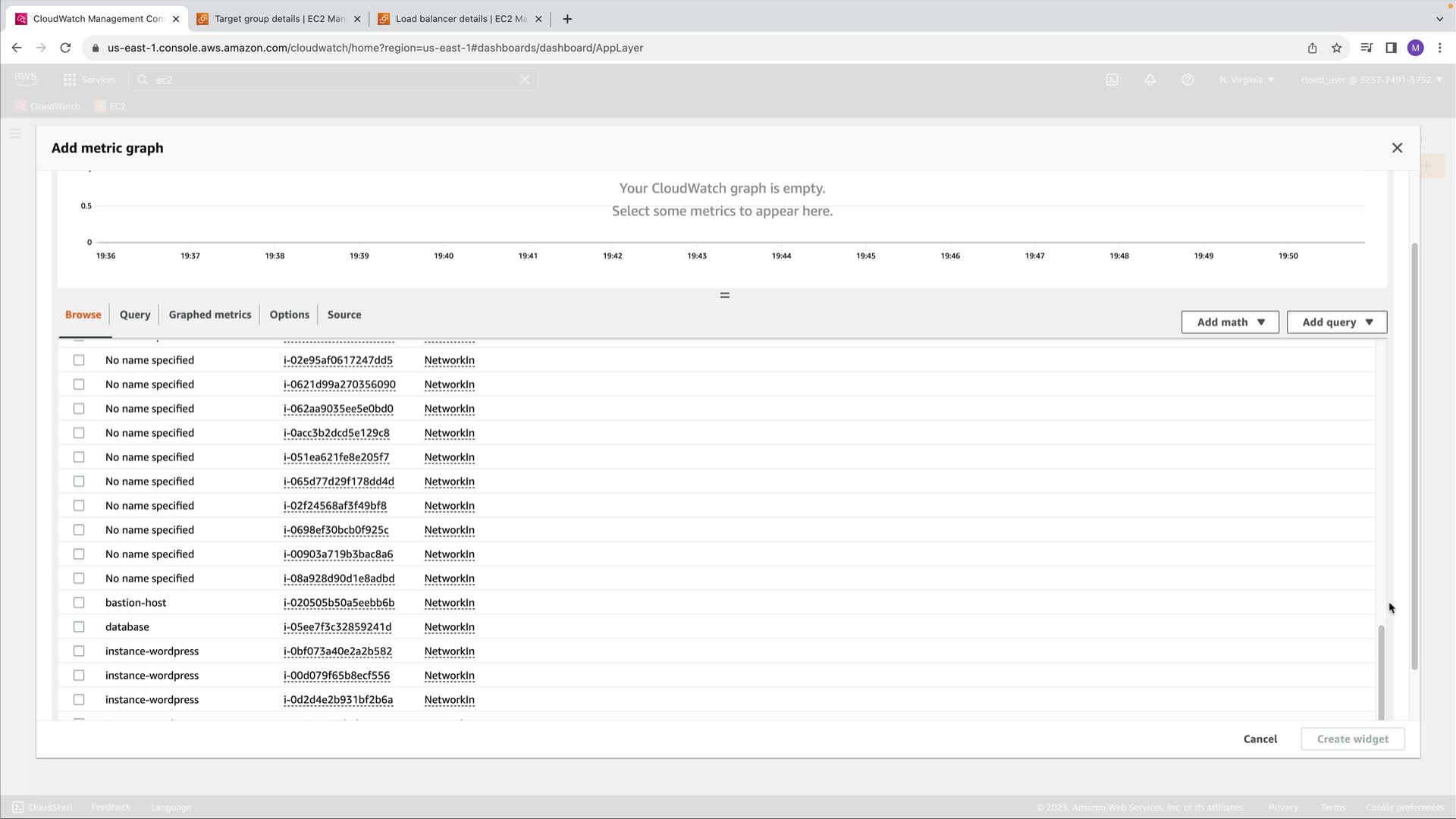The width and height of the screenshot is (1456, 819).
Task: Select the database NetworkIn checkbox
Action: point(79,627)
